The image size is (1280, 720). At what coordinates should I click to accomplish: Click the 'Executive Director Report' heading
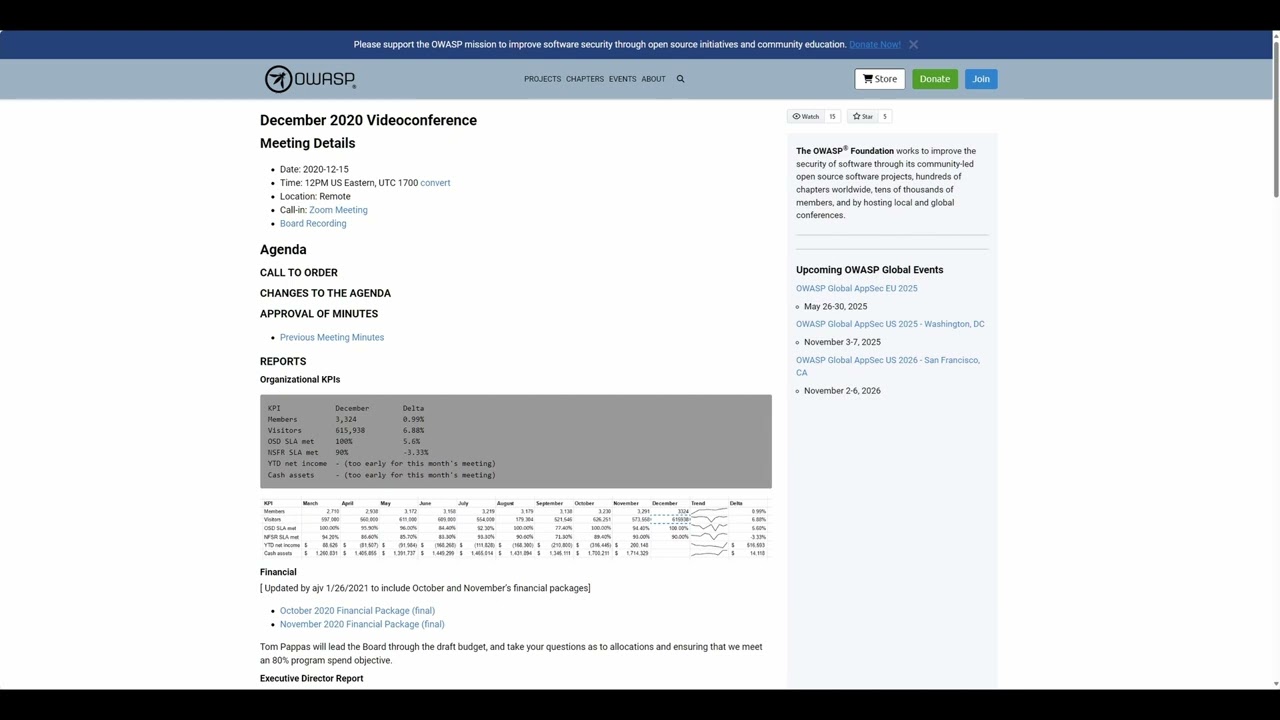pos(311,678)
